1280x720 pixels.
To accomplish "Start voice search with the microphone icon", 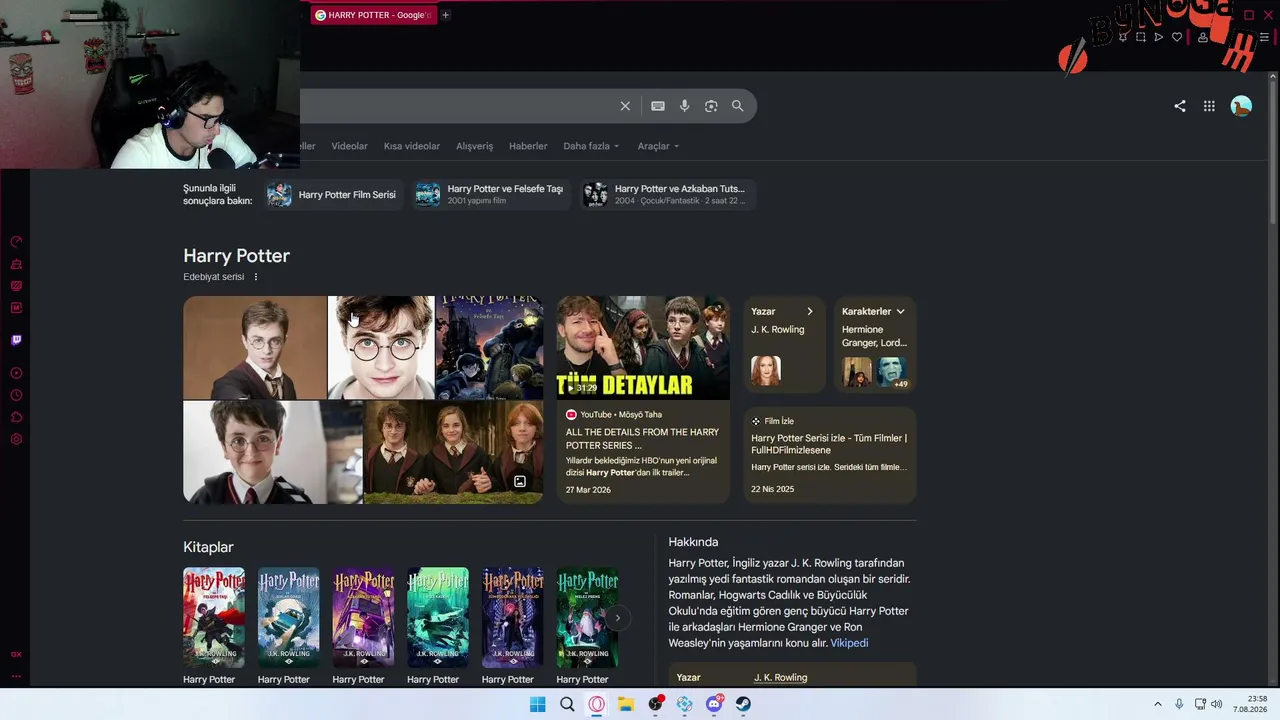I will 685,106.
